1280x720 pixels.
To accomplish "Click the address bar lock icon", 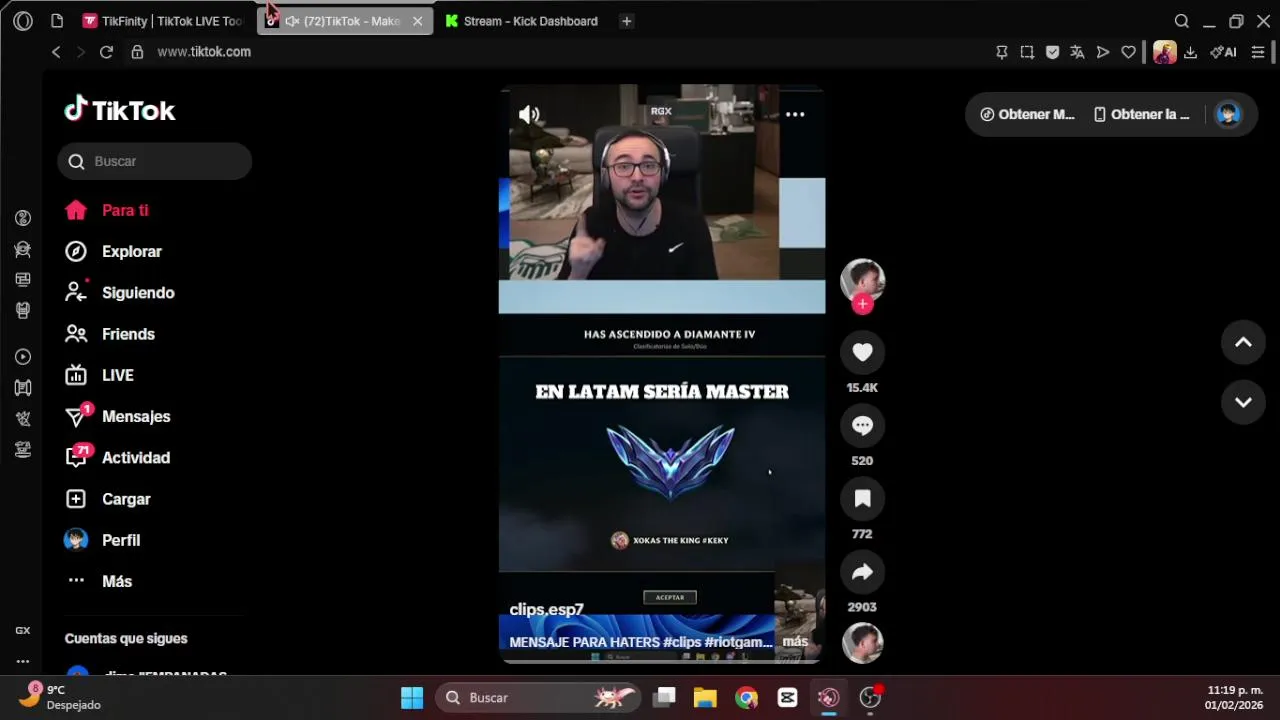I will coord(137,52).
